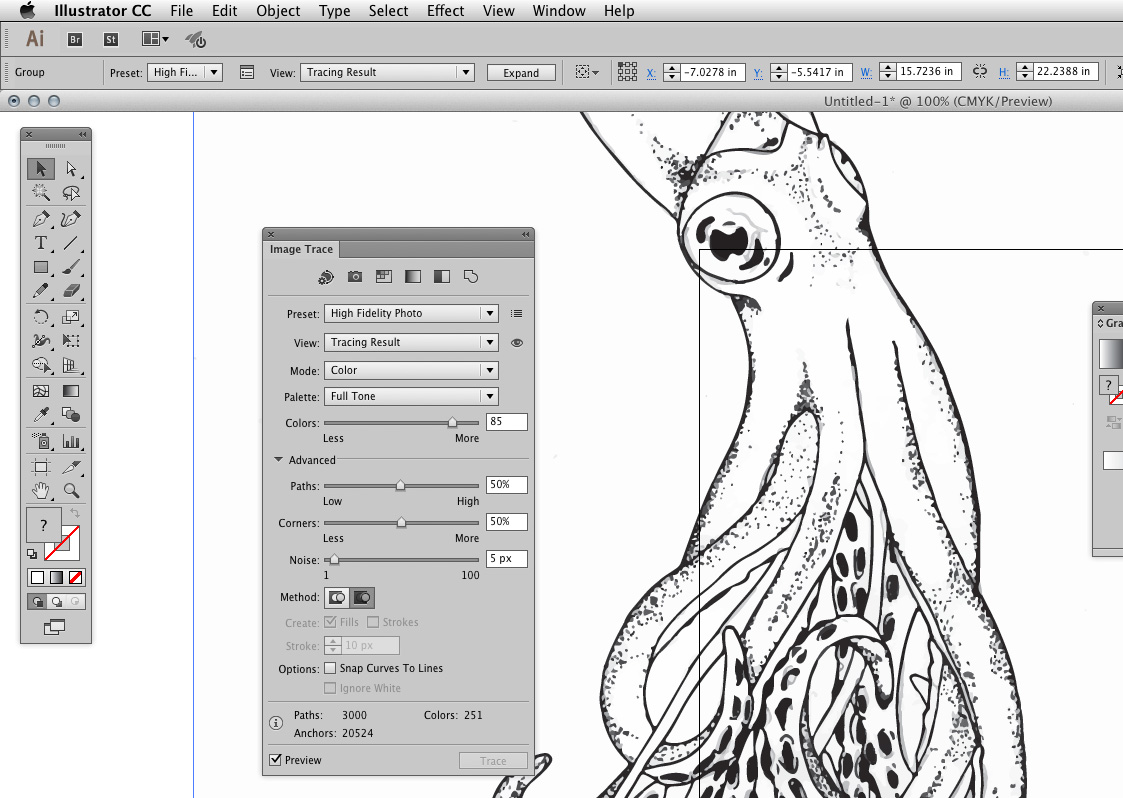Viewport: 1123px width, 798px height.
Task: Click the Paths slider under Advanced
Action: pos(401,484)
